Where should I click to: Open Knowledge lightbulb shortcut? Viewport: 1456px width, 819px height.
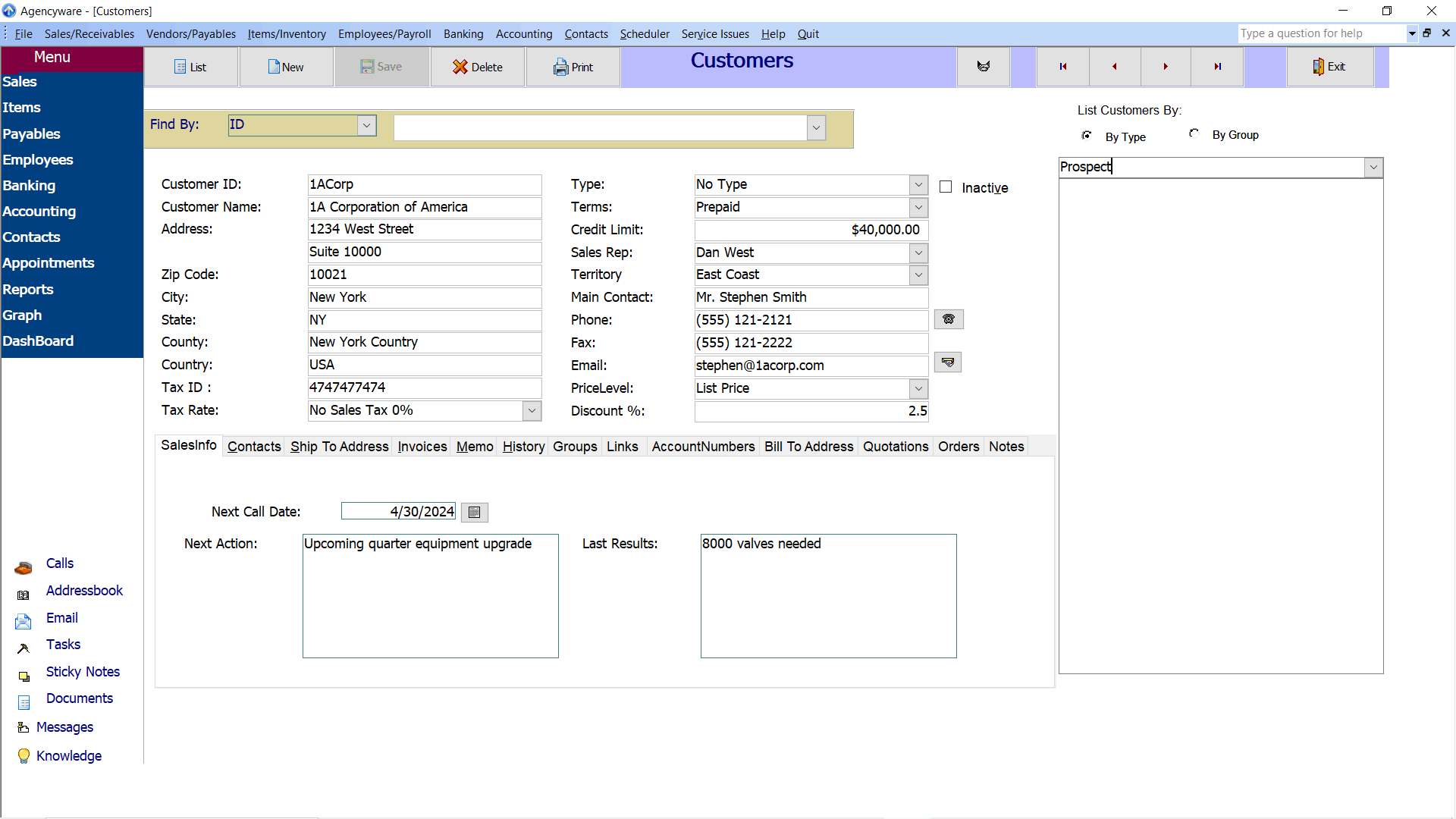[68, 756]
